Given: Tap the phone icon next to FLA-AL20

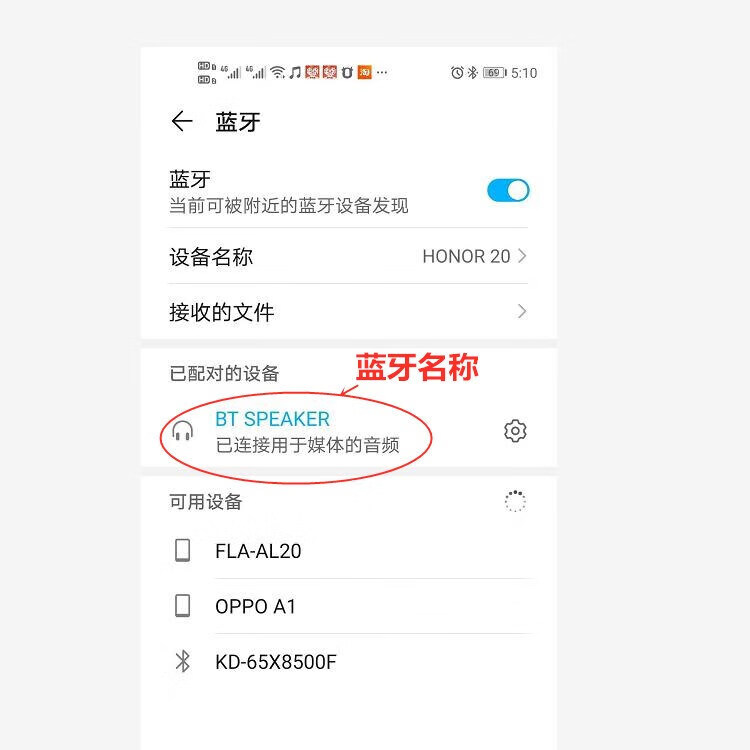Looking at the screenshot, I should click(x=182, y=551).
